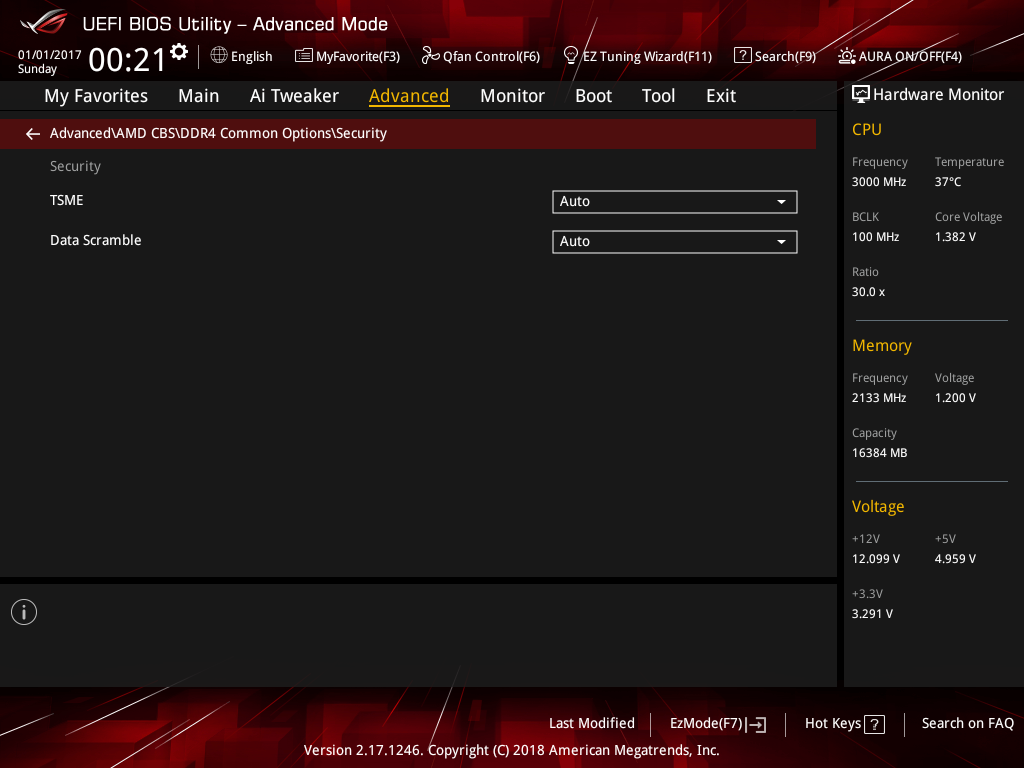
Task: Click Last Modified
Action: [592, 724]
